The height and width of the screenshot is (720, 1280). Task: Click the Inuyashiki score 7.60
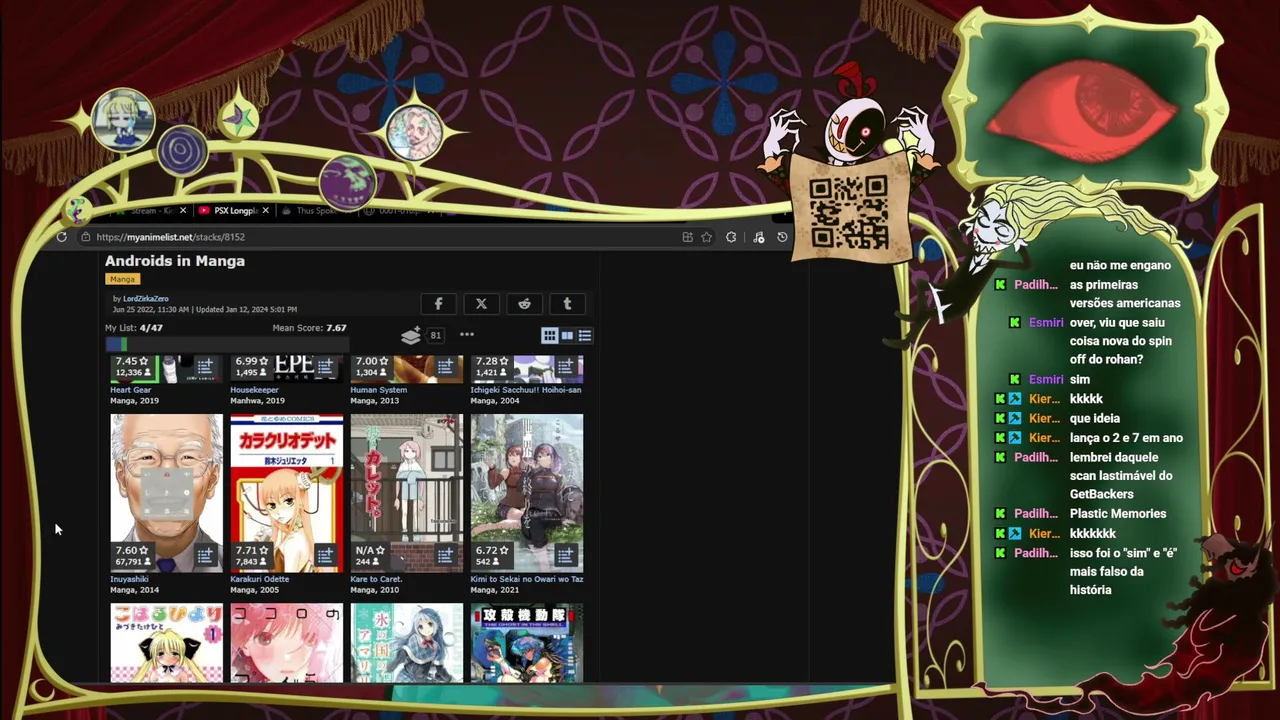coord(132,551)
